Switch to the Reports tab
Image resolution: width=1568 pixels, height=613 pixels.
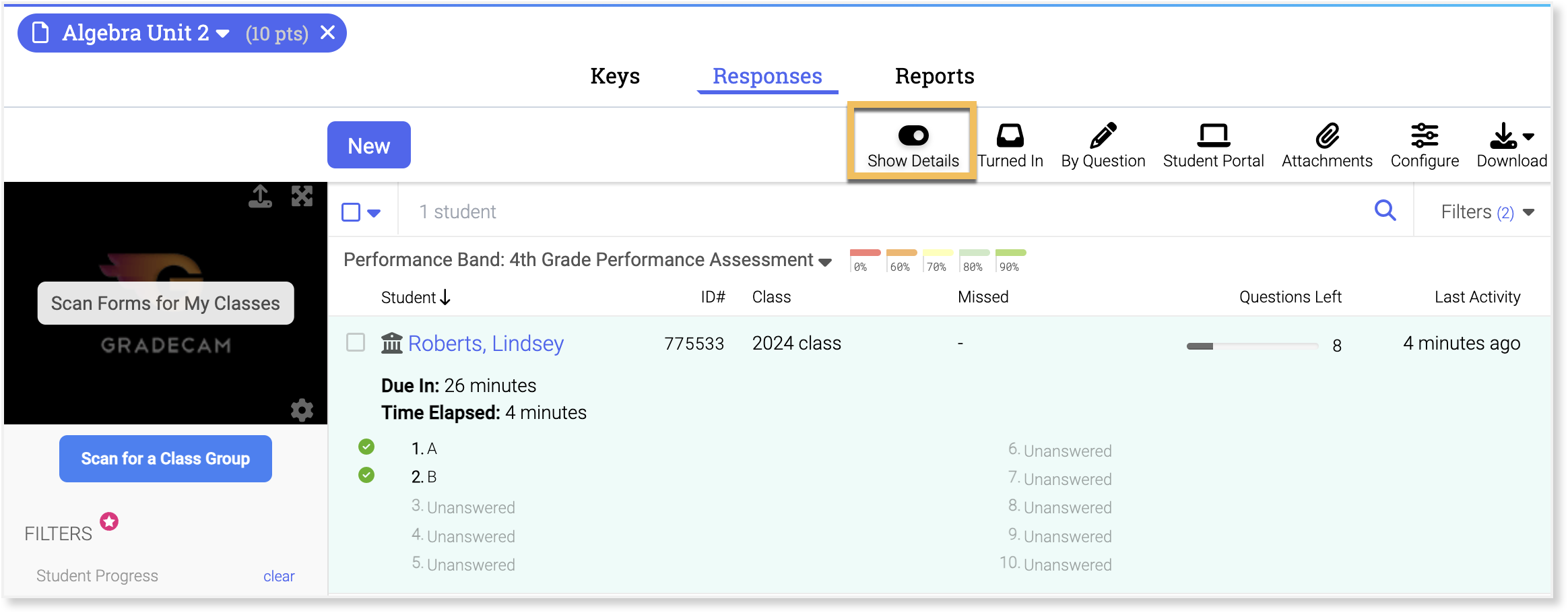click(x=934, y=76)
